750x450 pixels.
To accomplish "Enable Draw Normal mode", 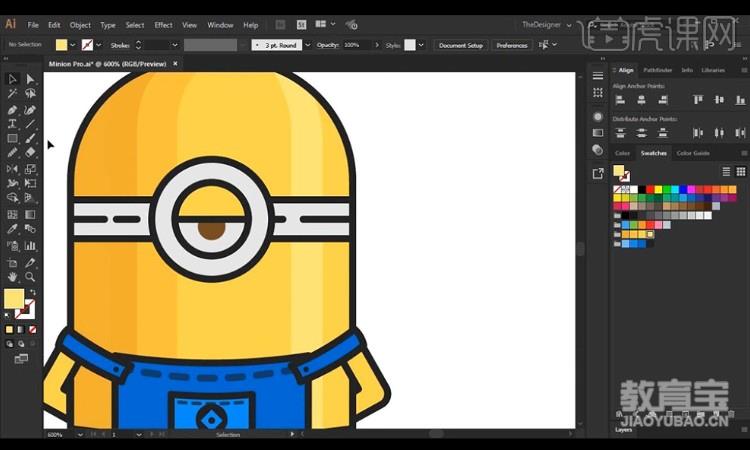I will [9, 344].
